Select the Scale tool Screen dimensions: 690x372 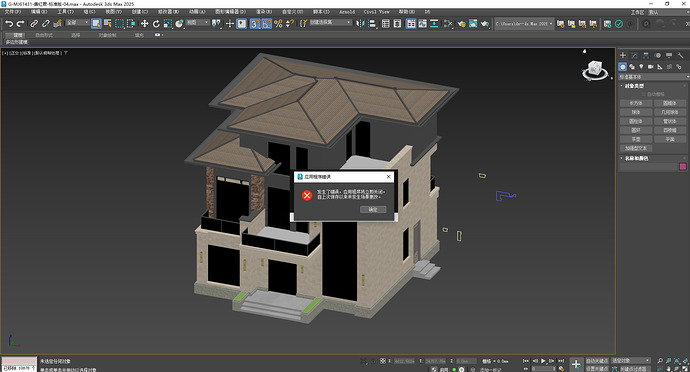pyautogui.click(x=168, y=24)
